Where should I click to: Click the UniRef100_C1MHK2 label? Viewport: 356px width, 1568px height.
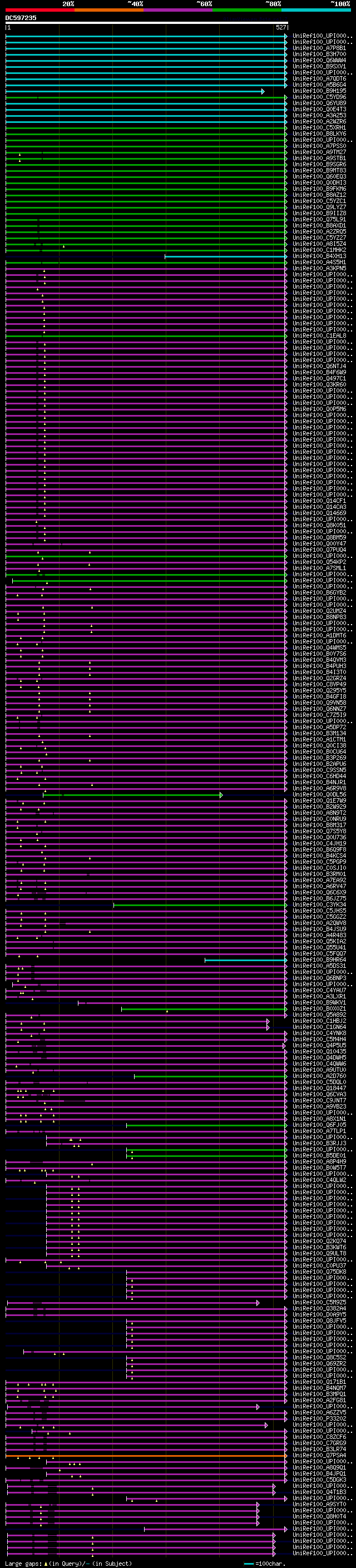(x=319, y=250)
